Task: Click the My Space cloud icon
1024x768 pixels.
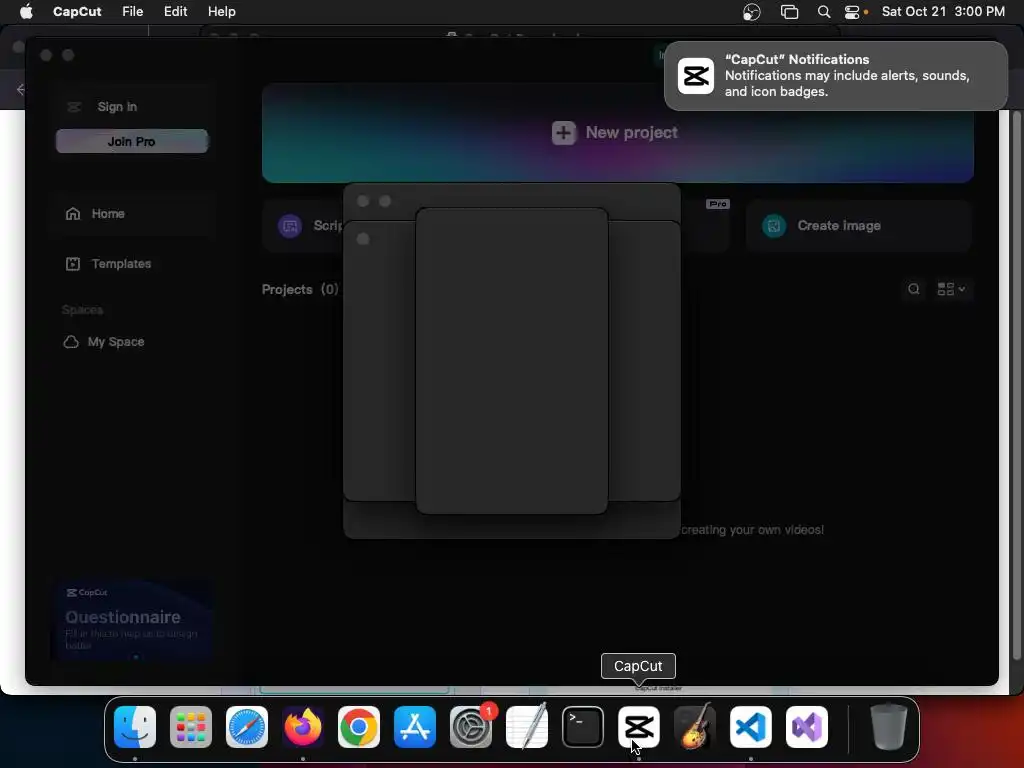Action: [x=71, y=342]
